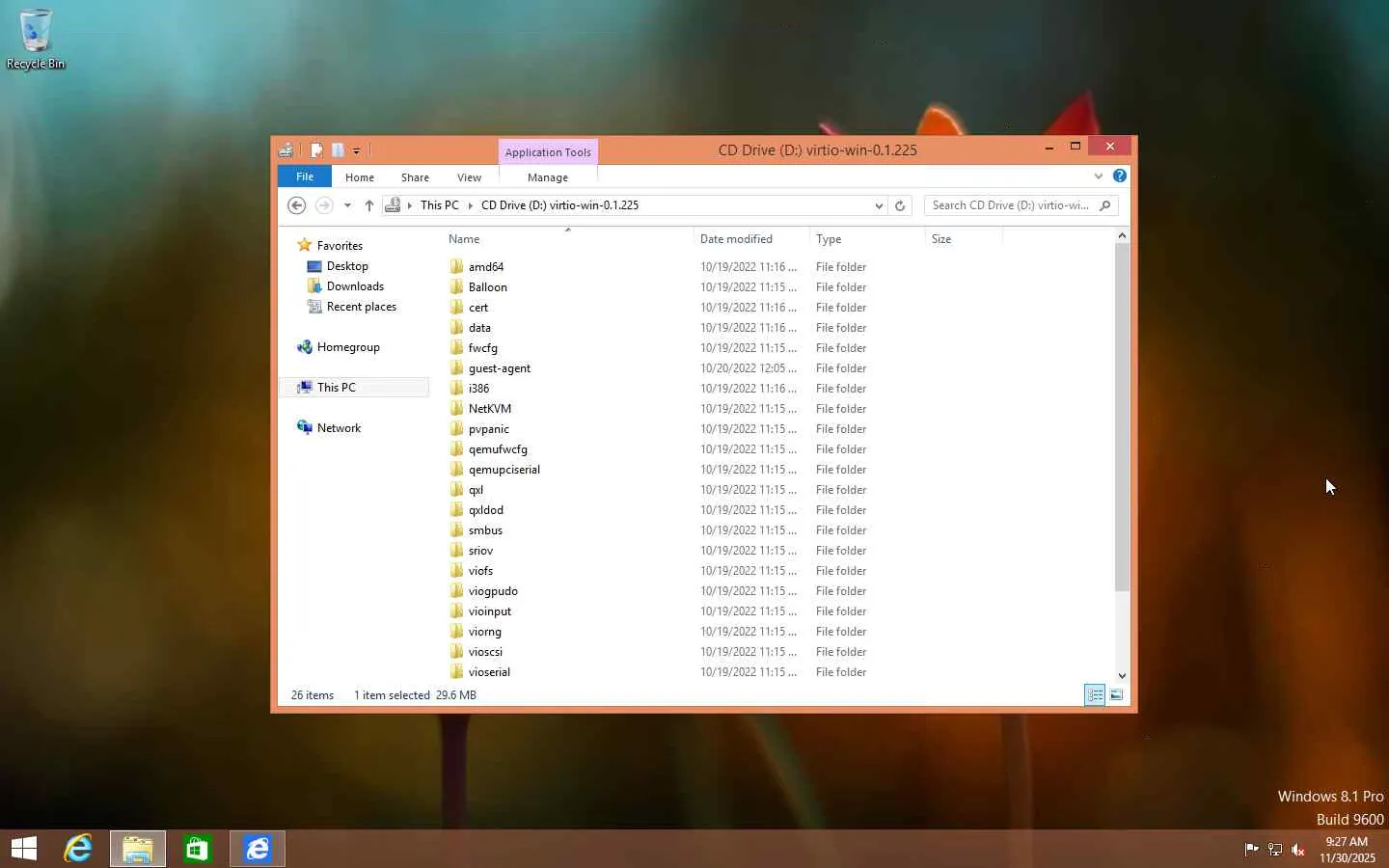Open the Customize Quick Access Toolbar dropdown
The height and width of the screenshot is (868, 1389).
coord(356,151)
